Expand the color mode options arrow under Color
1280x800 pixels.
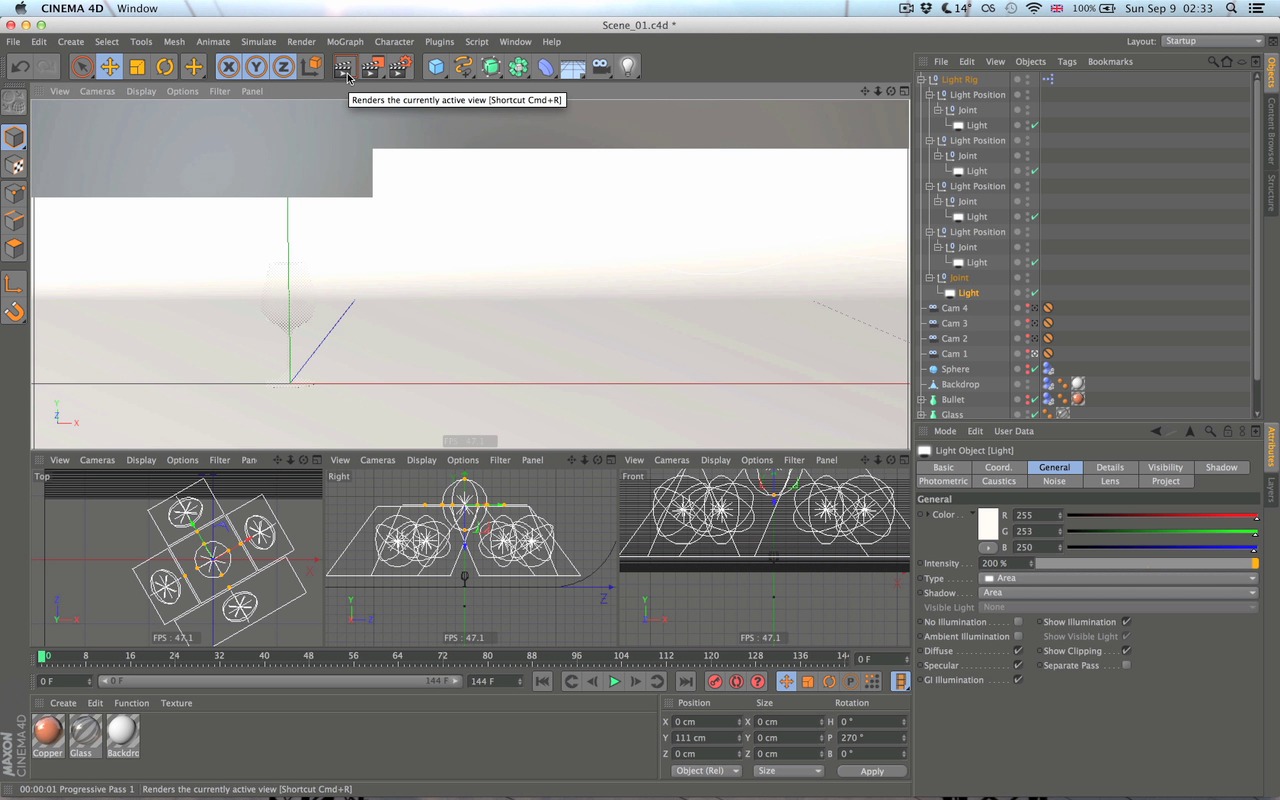[989, 547]
